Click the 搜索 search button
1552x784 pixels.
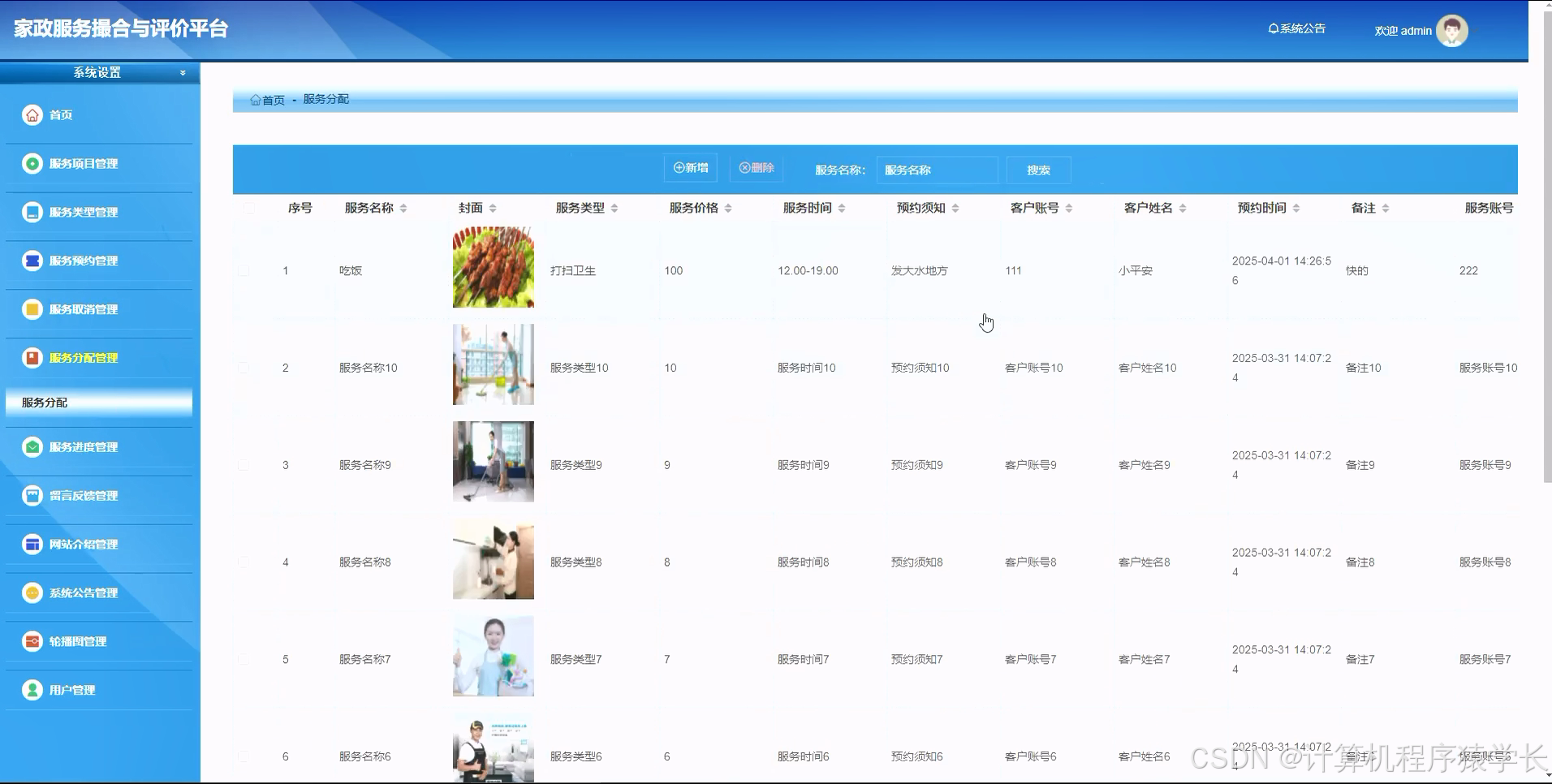point(1038,170)
